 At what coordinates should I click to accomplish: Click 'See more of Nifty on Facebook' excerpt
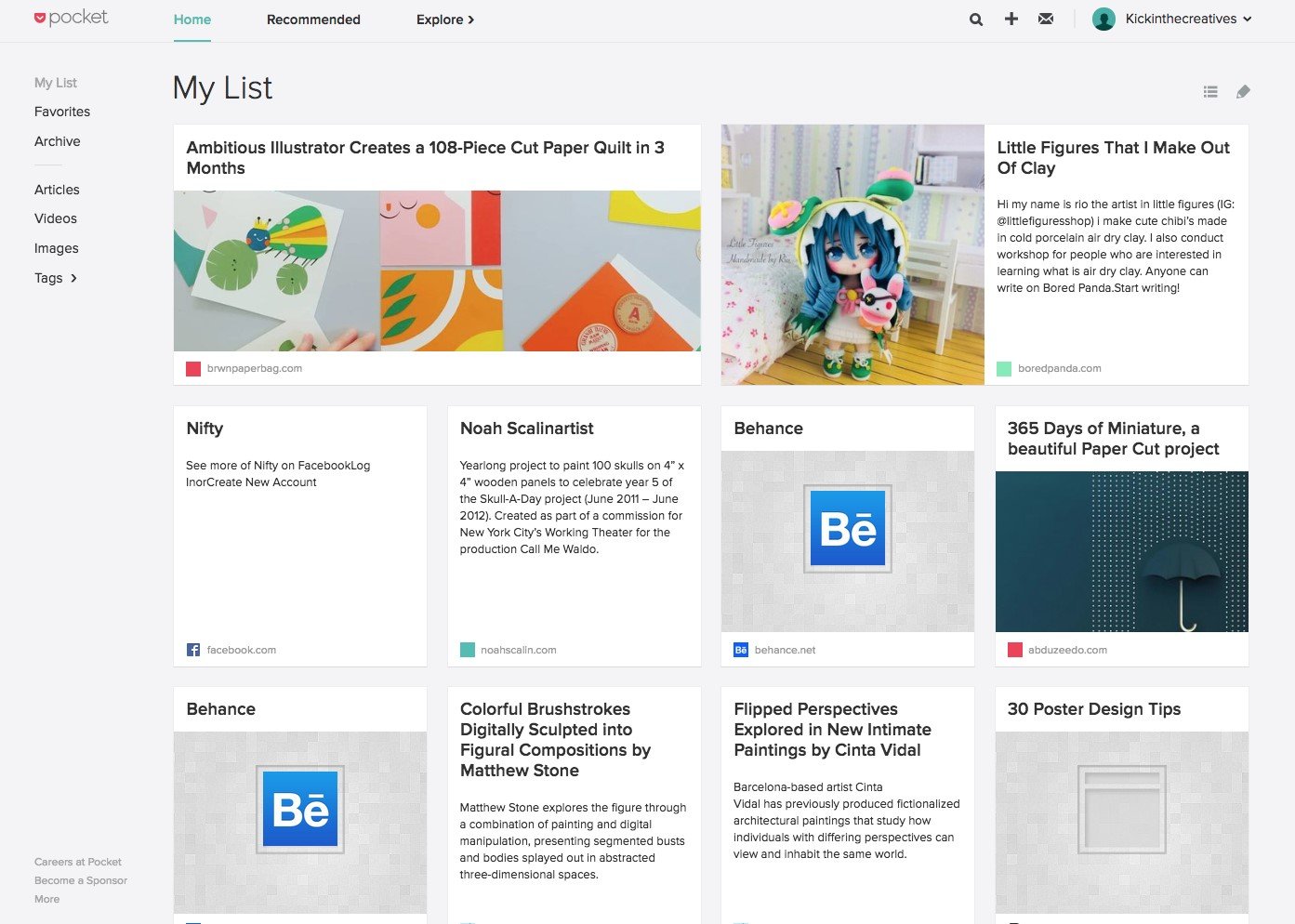(x=278, y=474)
